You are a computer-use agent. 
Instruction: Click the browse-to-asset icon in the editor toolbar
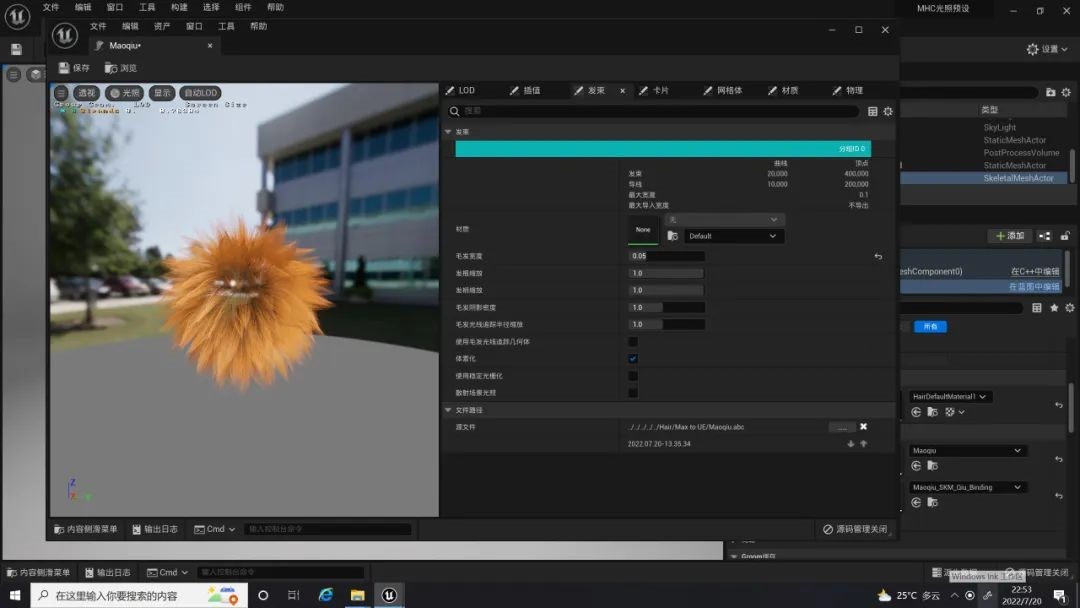click(x=111, y=68)
